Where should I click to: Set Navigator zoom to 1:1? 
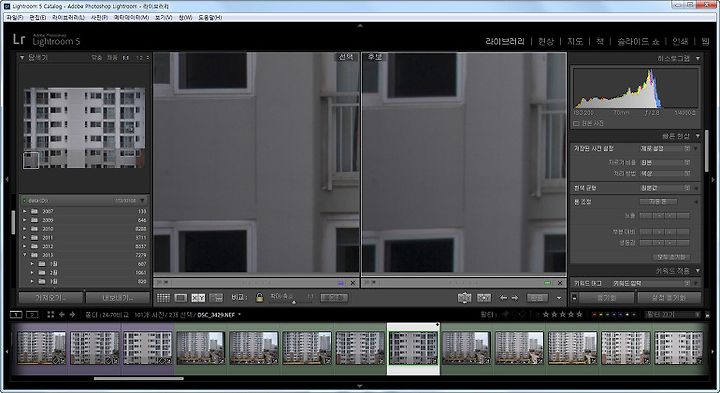click(125, 58)
